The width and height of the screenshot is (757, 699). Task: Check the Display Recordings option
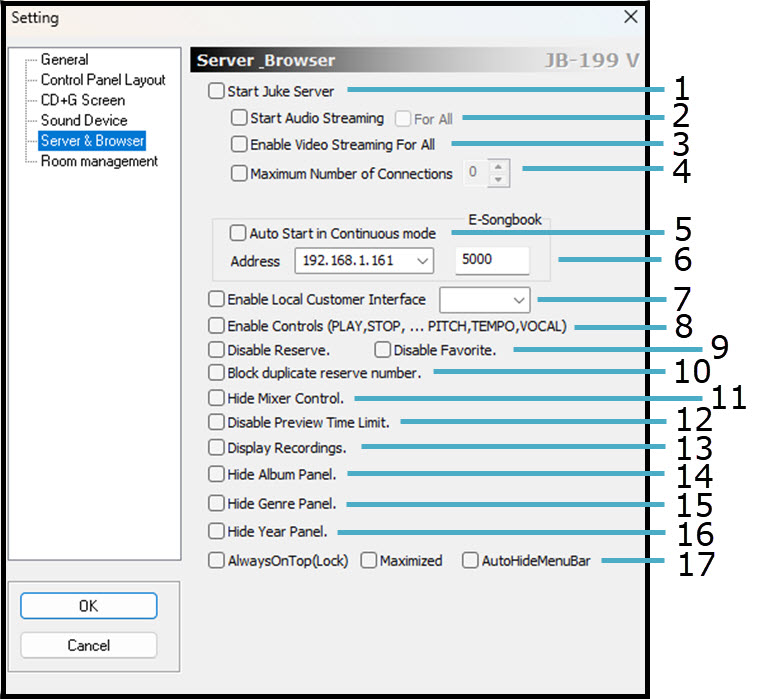217,448
